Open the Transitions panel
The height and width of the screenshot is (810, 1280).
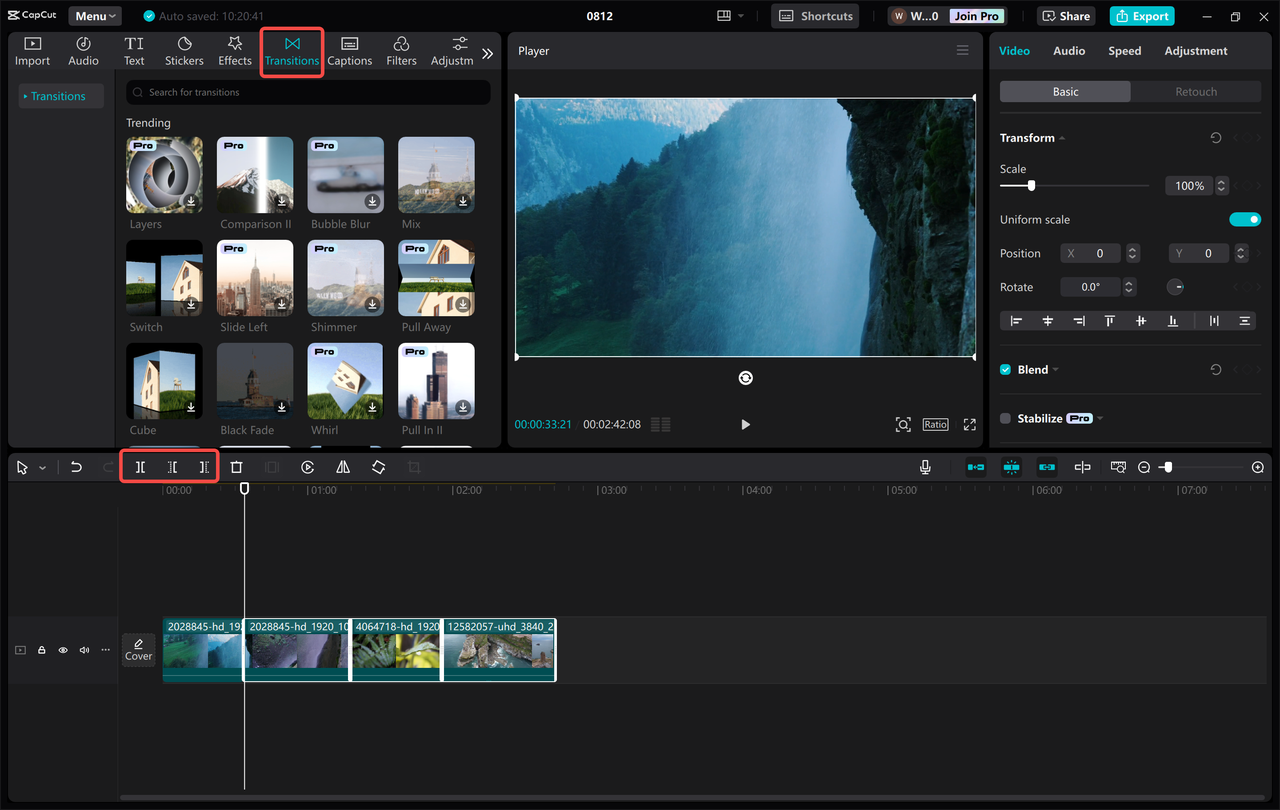[x=291, y=52]
